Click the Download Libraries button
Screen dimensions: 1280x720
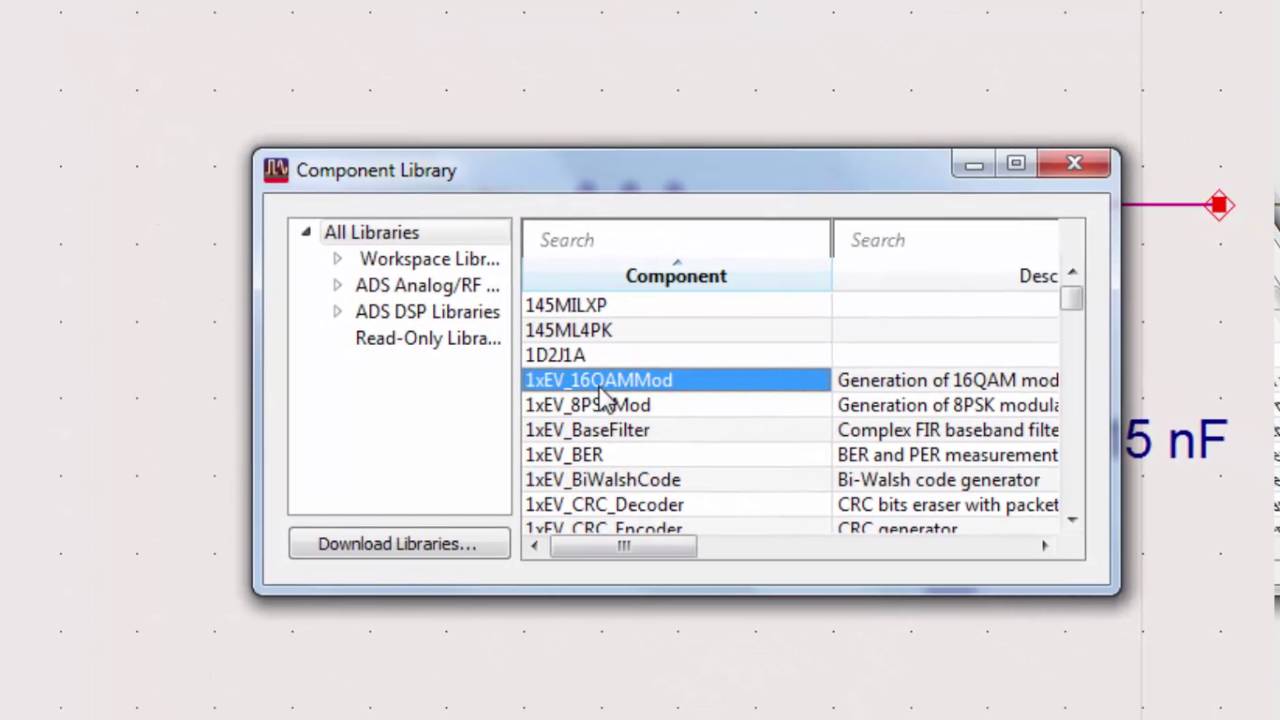point(399,543)
